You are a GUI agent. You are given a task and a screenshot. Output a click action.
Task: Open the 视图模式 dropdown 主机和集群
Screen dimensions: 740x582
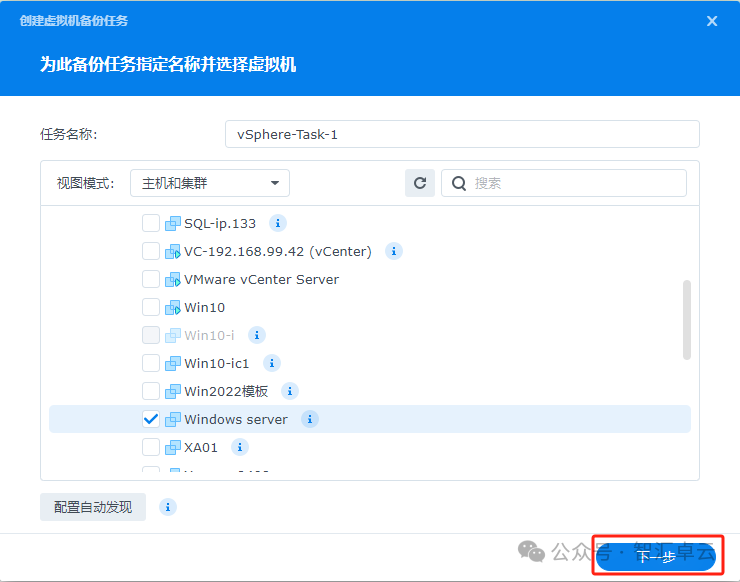point(210,183)
